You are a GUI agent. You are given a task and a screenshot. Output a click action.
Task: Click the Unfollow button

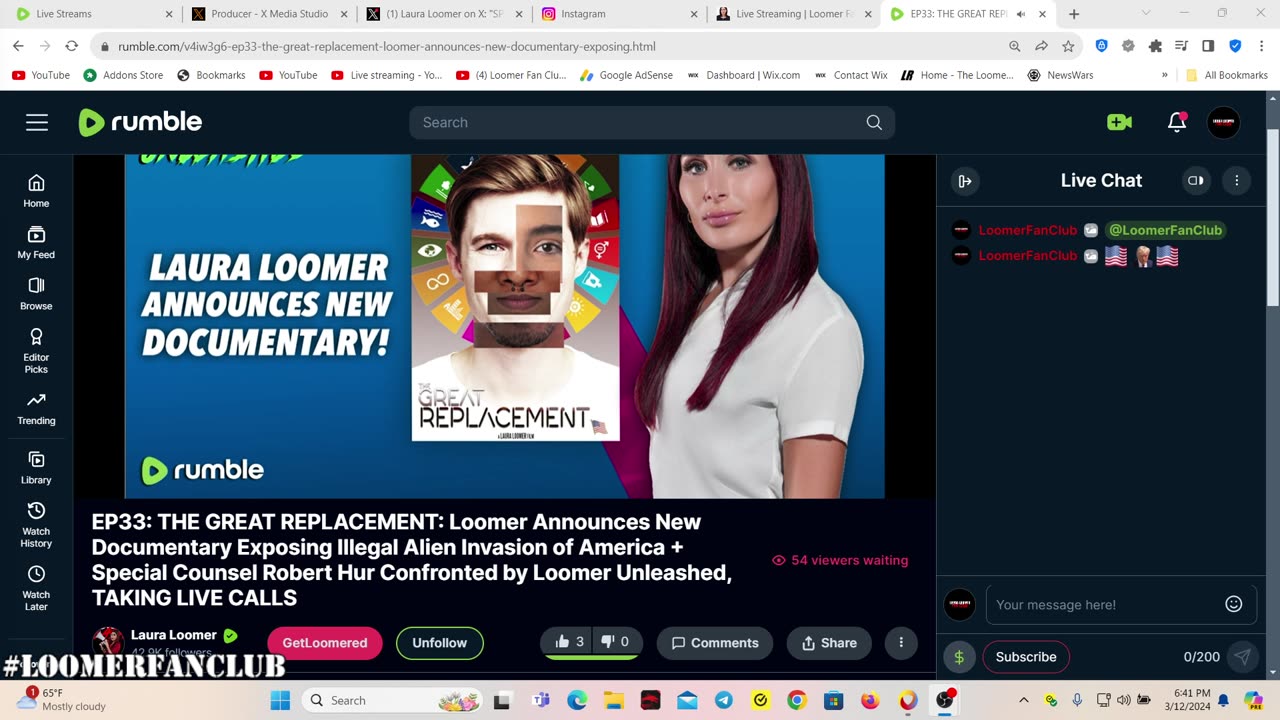tap(440, 643)
